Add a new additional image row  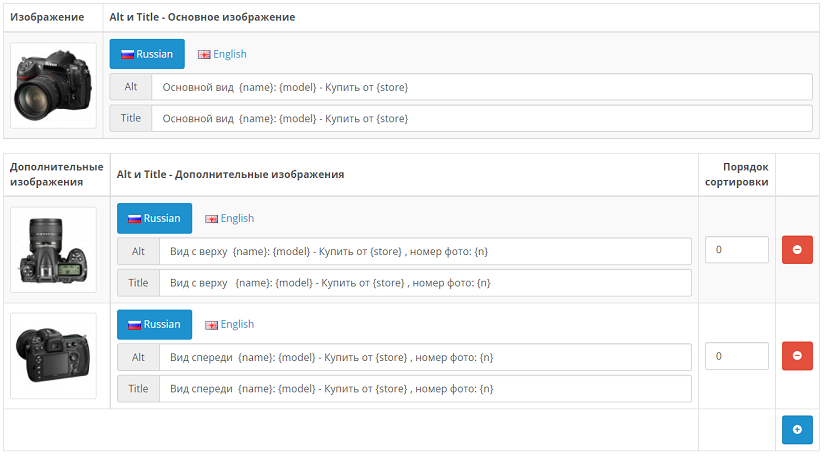point(797,430)
